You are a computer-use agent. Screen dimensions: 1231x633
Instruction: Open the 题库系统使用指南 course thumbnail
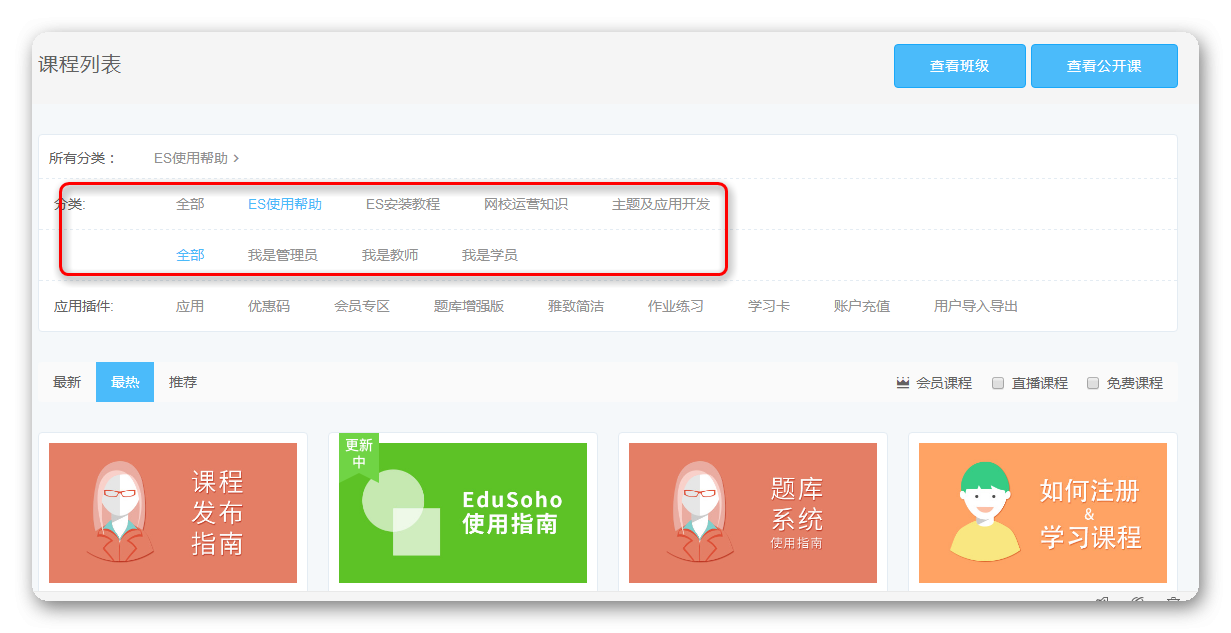coord(753,513)
